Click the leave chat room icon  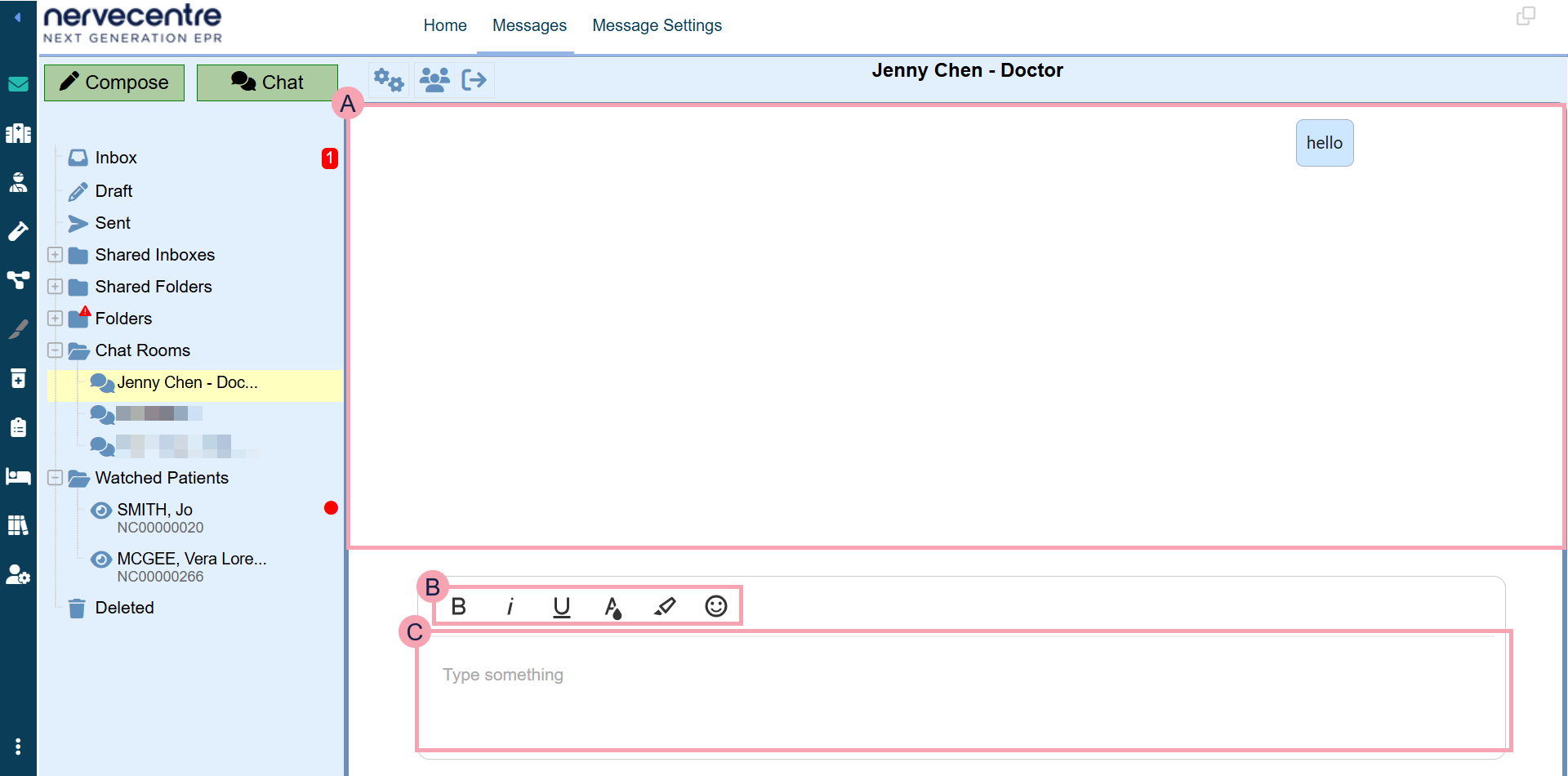click(x=474, y=80)
